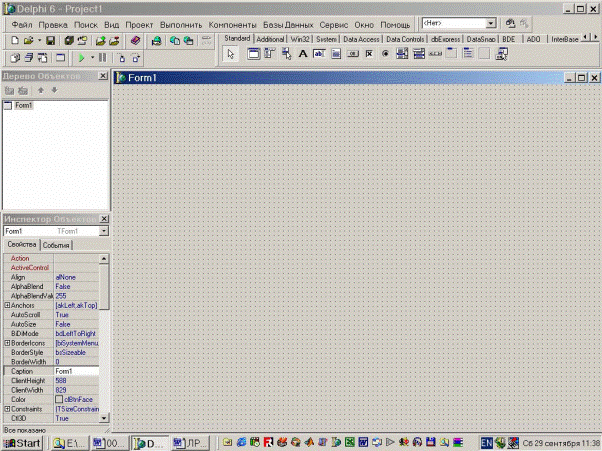602x451 pixels.
Task: Pick the ScrollBar component in the palette
Action: (435, 54)
